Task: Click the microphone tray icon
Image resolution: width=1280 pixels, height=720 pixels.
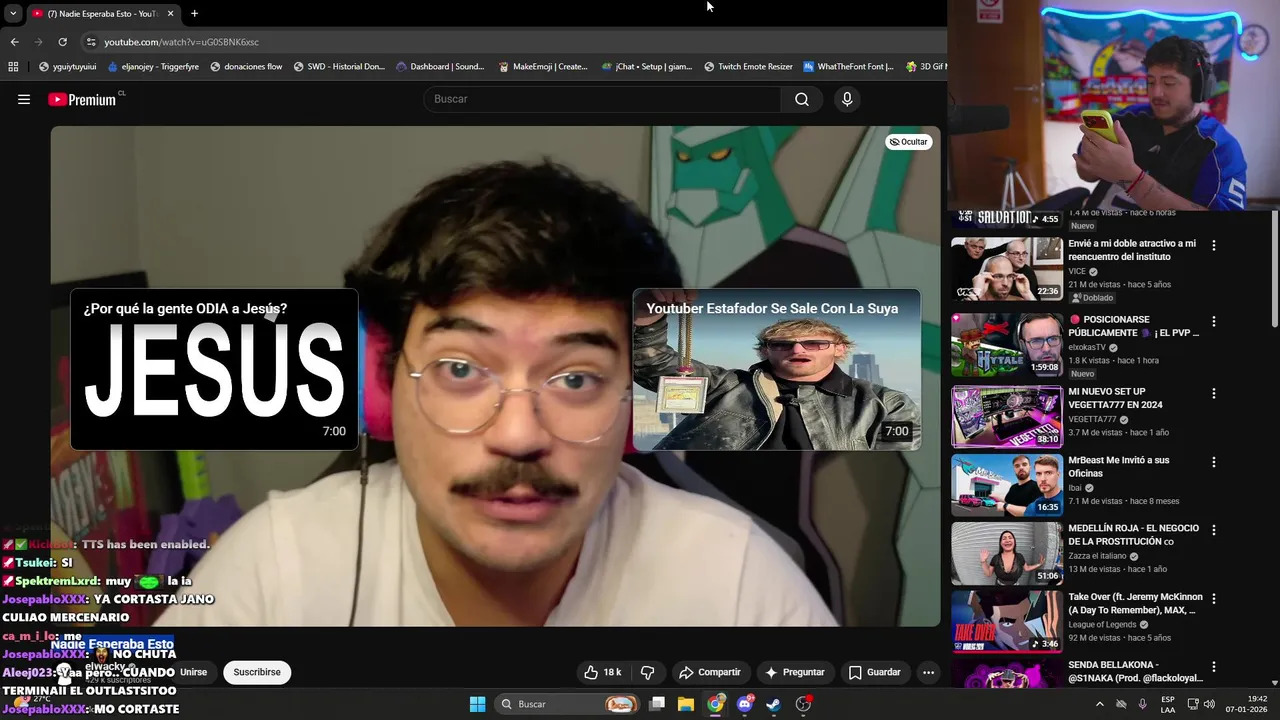Action: (1142, 704)
